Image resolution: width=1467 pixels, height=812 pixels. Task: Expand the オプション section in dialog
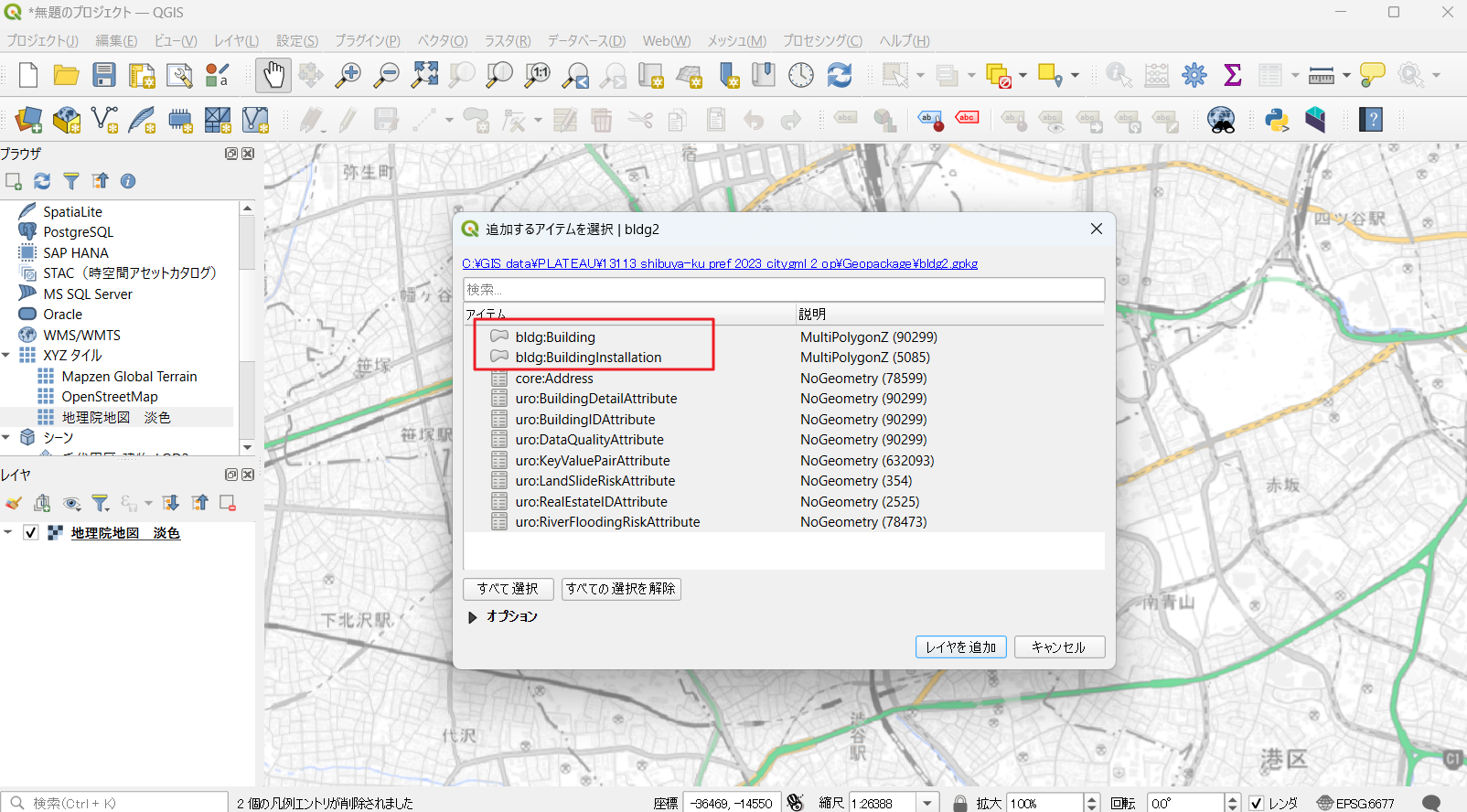point(472,617)
